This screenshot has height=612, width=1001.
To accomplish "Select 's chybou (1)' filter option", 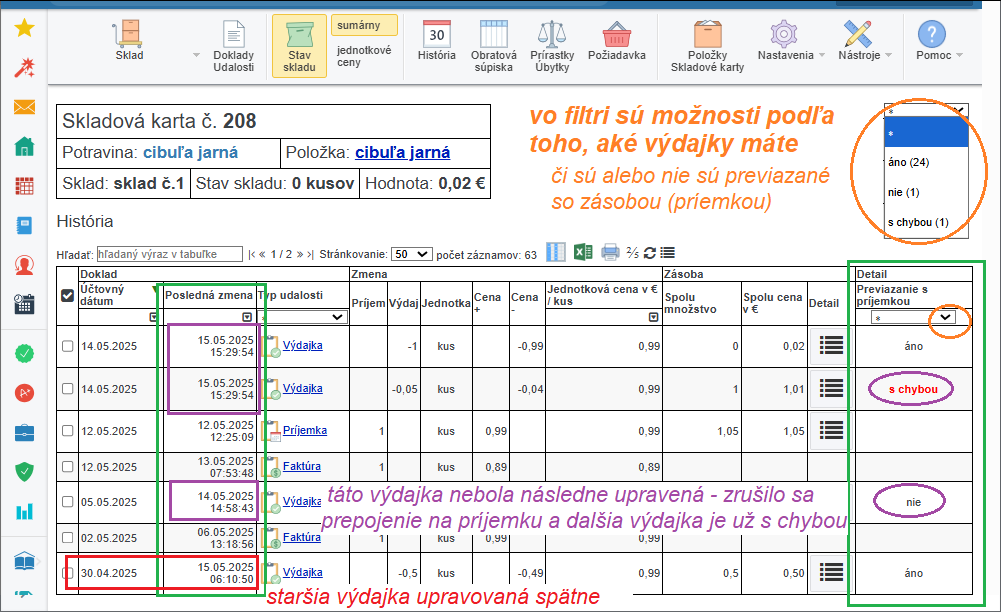I will point(919,222).
